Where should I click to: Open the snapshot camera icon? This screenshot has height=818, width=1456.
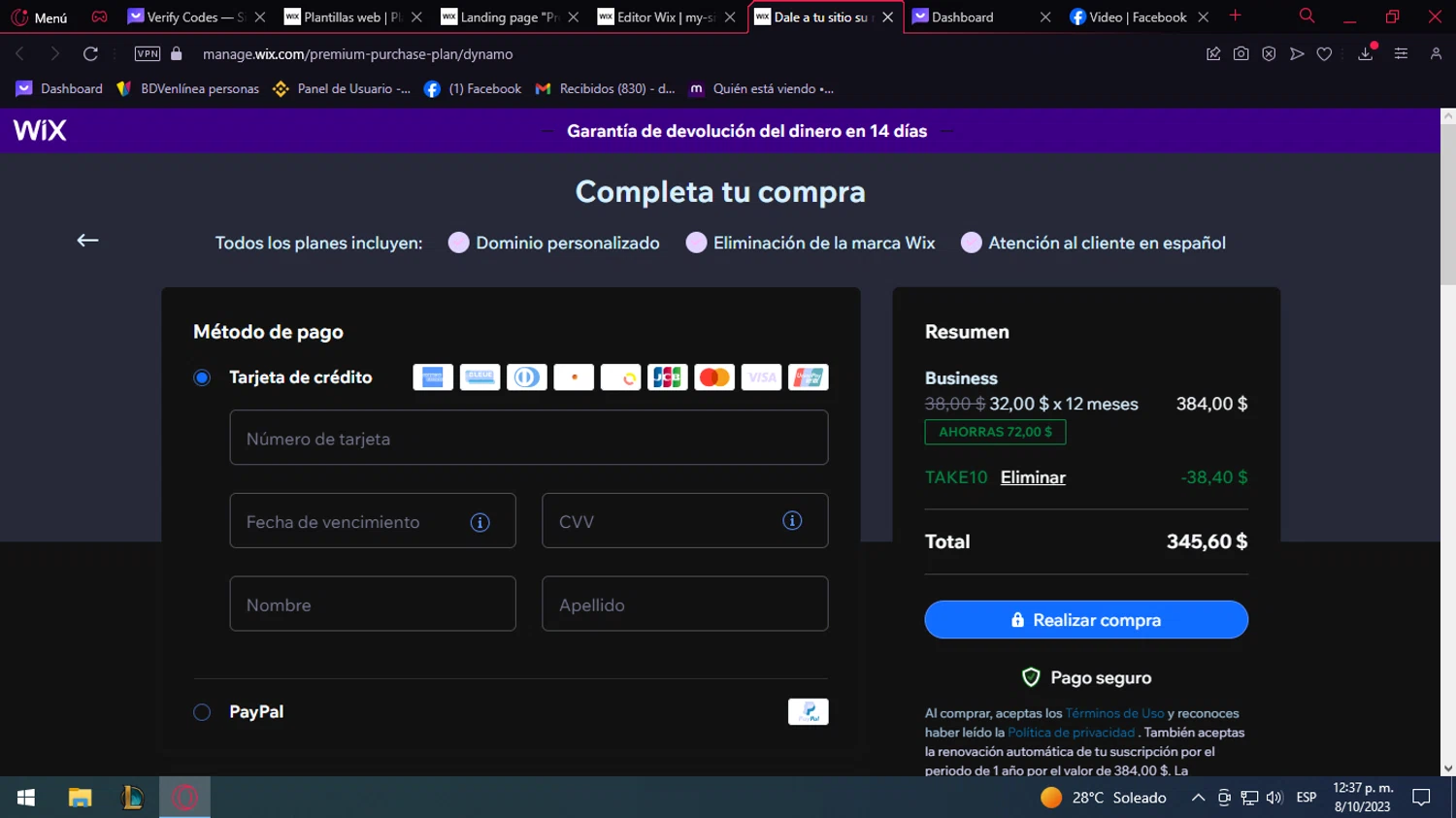click(1241, 54)
